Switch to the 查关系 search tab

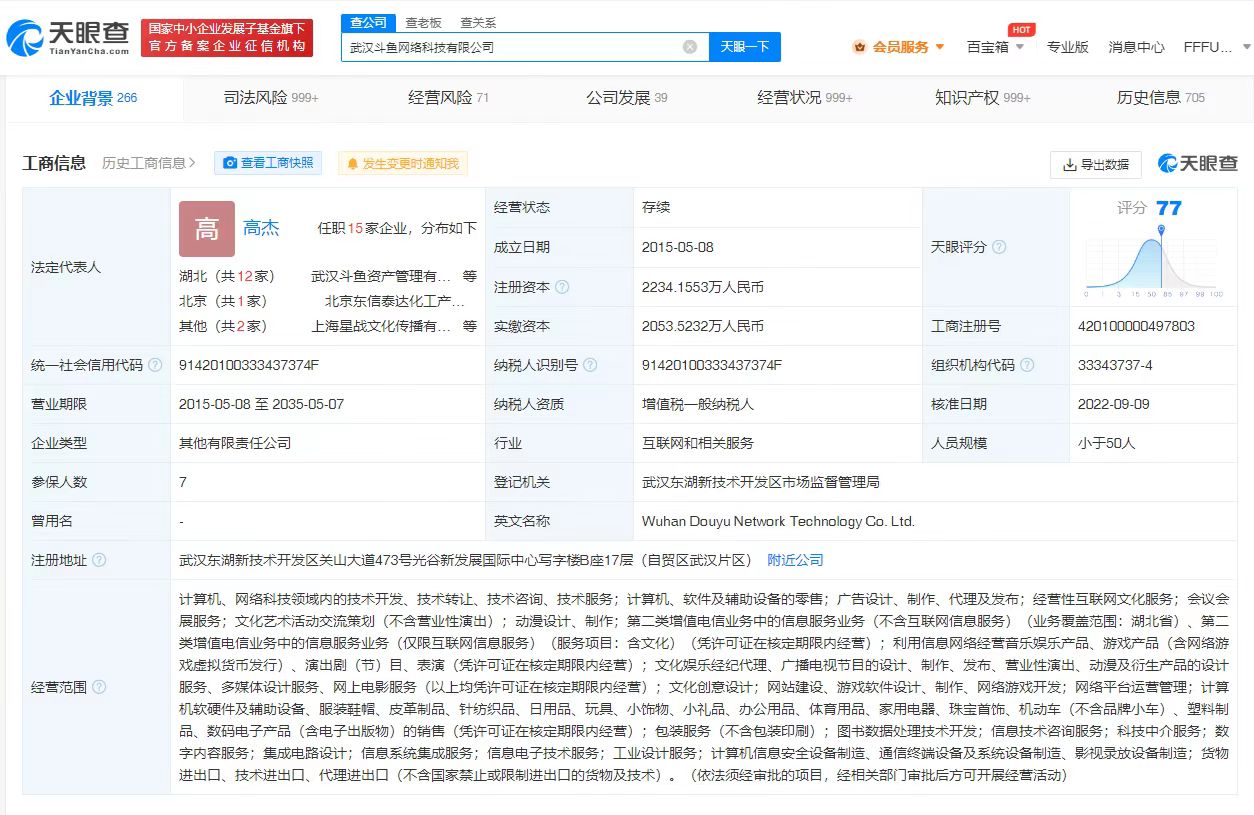[x=478, y=23]
